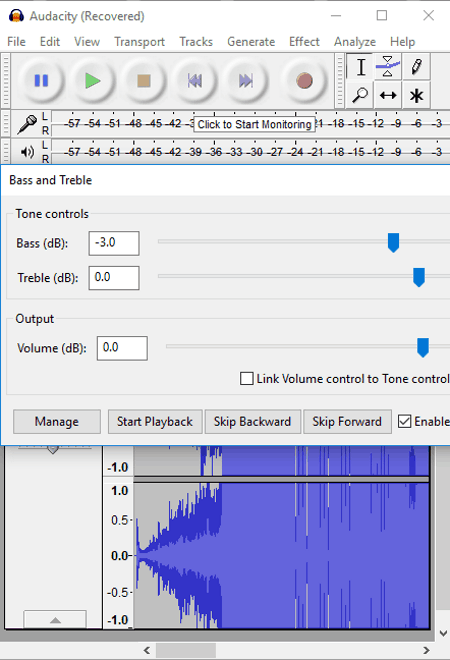Select the Envelope tool

pyautogui.click(x=388, y=67)
